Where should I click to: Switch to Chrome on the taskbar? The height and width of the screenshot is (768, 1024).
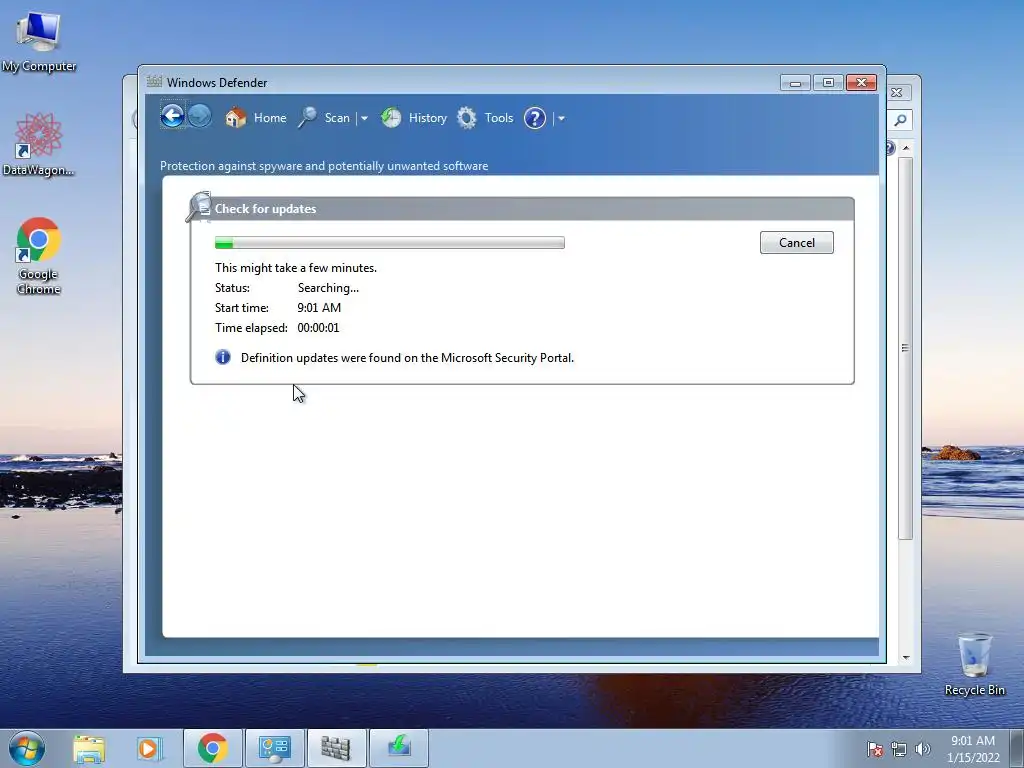213,748
